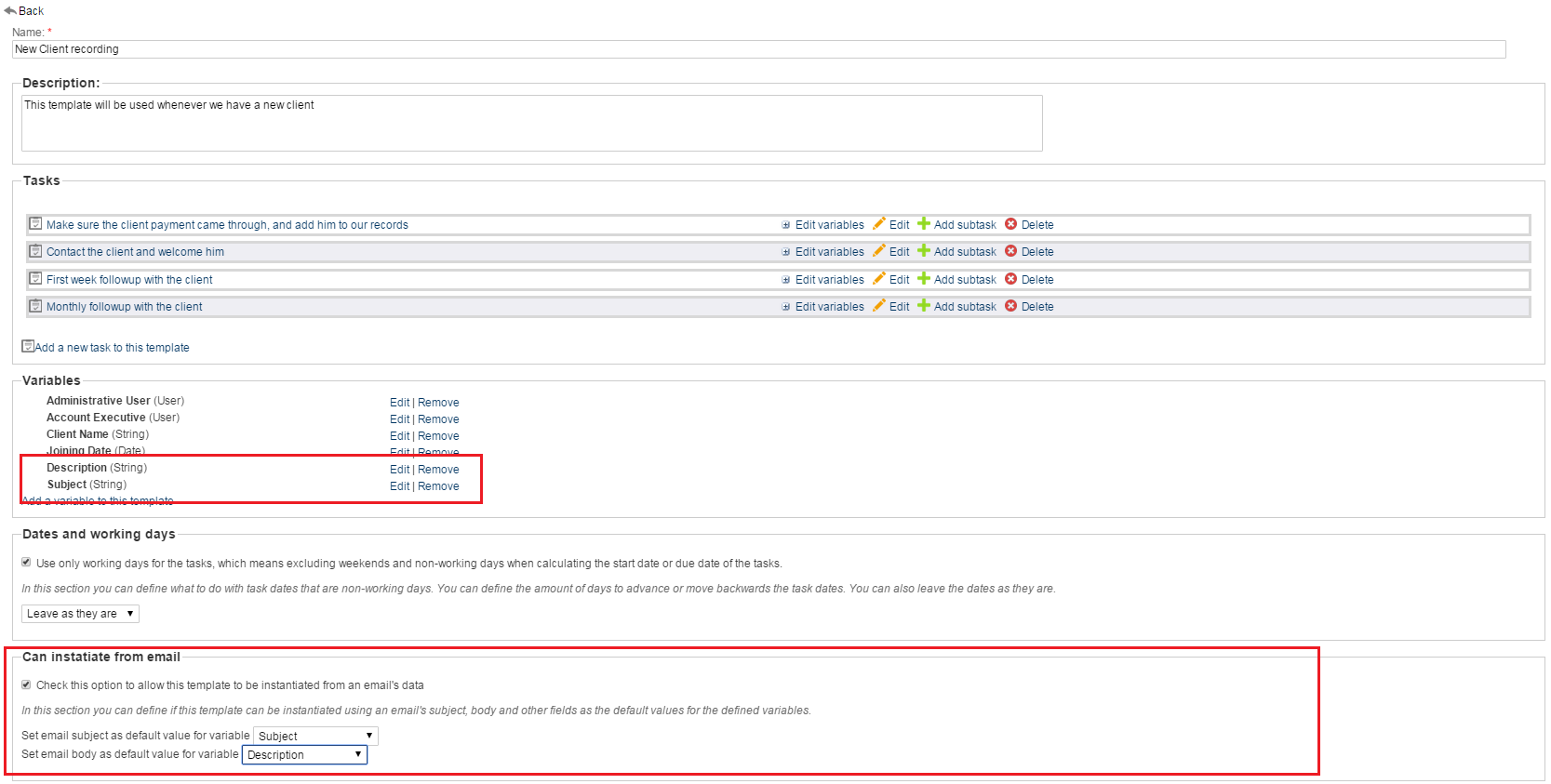Click the Back arrow icon
This screenshot has height=784, width=1551.
10,10
